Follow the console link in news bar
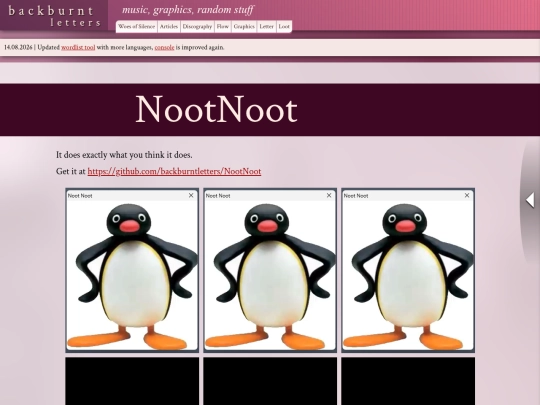The width and height of the screenshot is (540, 405). 164,48
